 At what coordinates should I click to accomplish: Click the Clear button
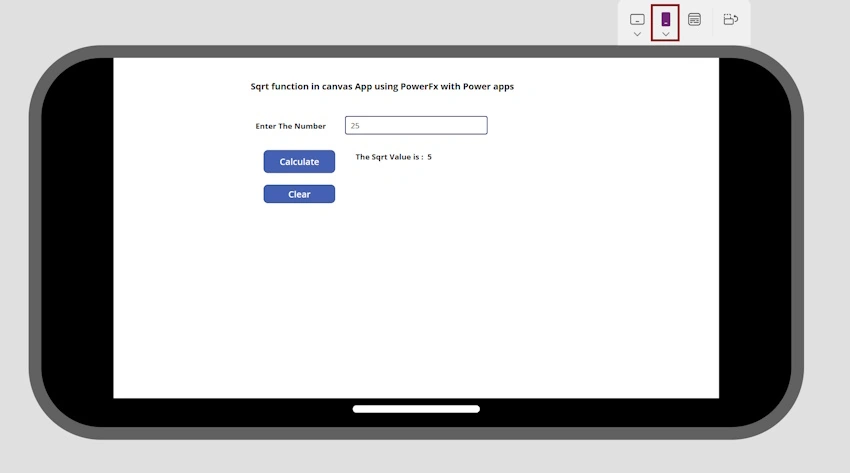tap(299, 194)
